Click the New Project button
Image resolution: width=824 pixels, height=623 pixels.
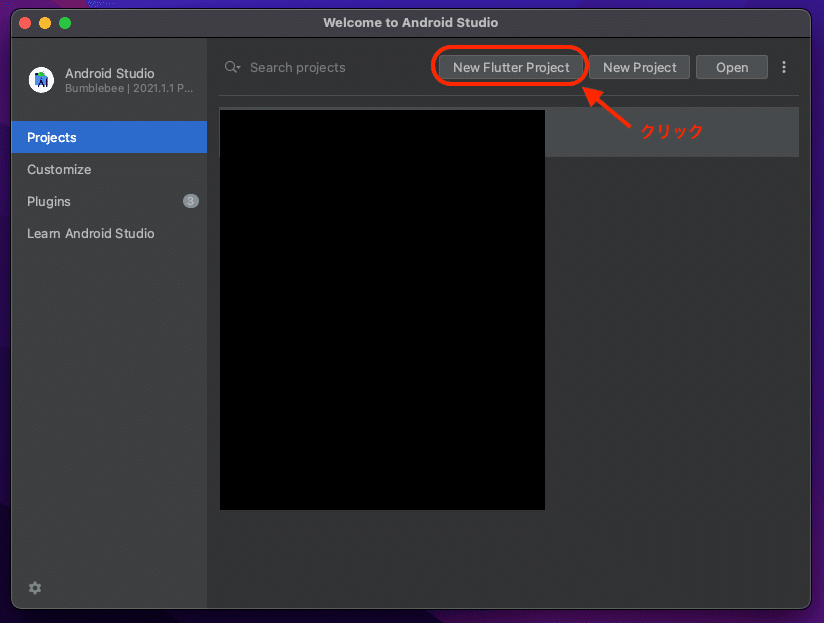click(x=639, y=67)
